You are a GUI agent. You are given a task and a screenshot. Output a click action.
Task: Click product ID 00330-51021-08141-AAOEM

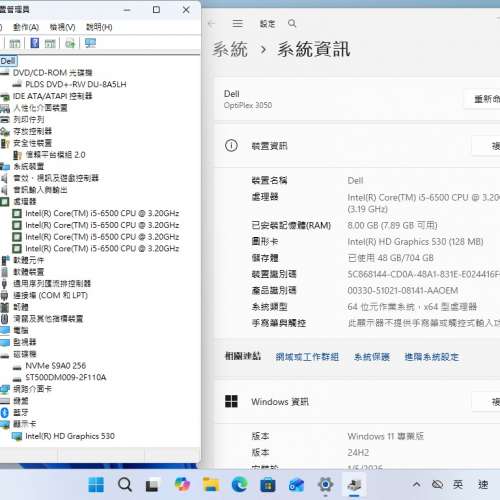pyautogui.click(x=403, y=290)
